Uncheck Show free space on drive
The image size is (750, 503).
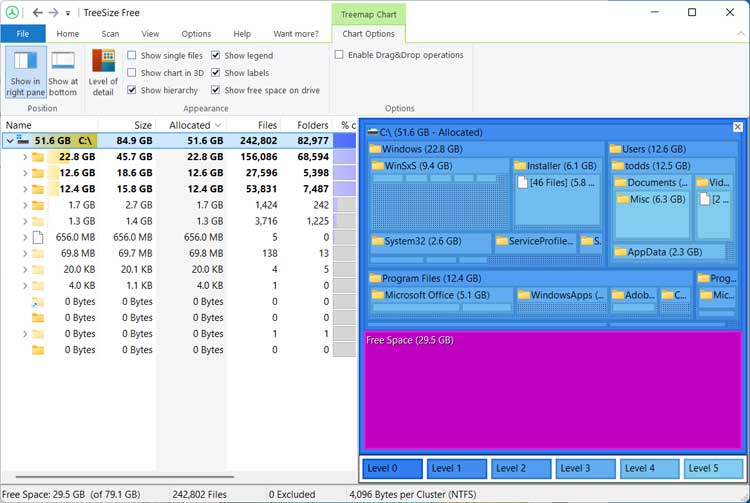[216, 90]
